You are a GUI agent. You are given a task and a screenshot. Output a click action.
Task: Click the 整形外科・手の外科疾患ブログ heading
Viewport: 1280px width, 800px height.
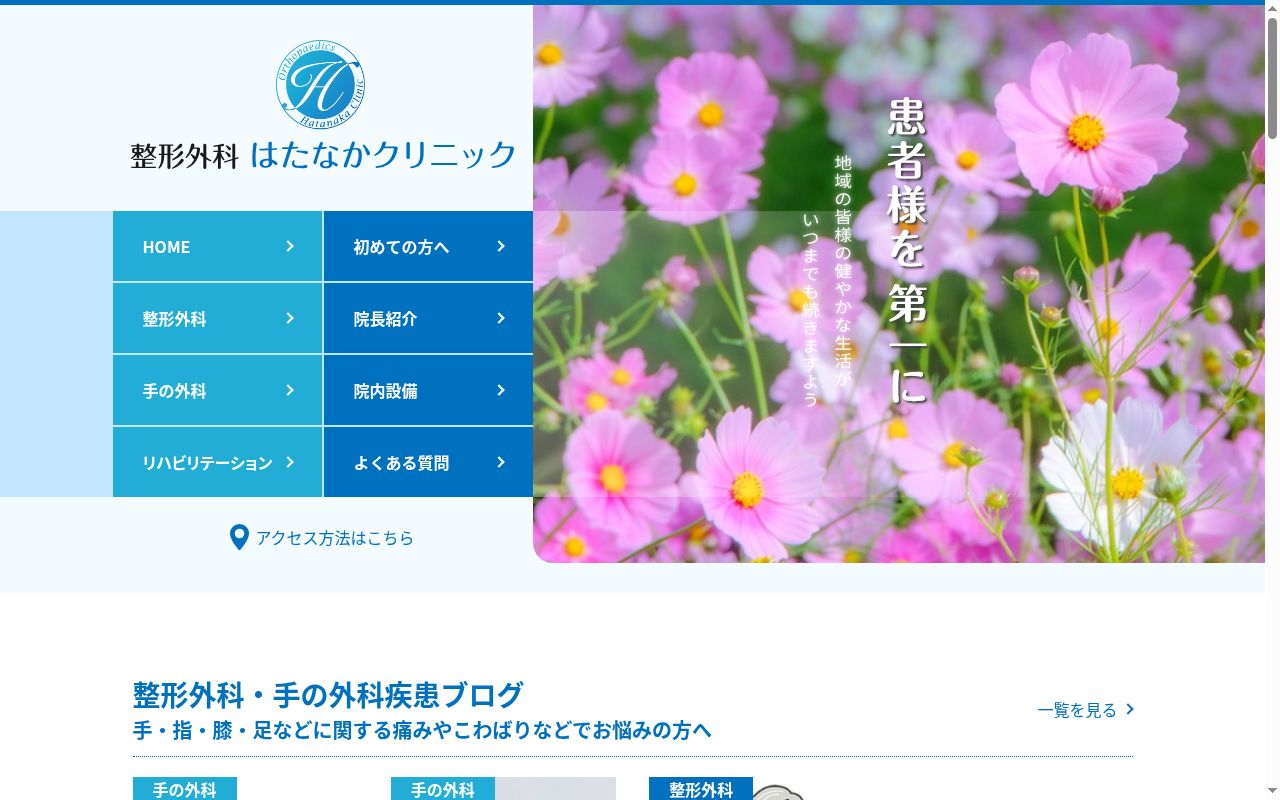point(328,695)
